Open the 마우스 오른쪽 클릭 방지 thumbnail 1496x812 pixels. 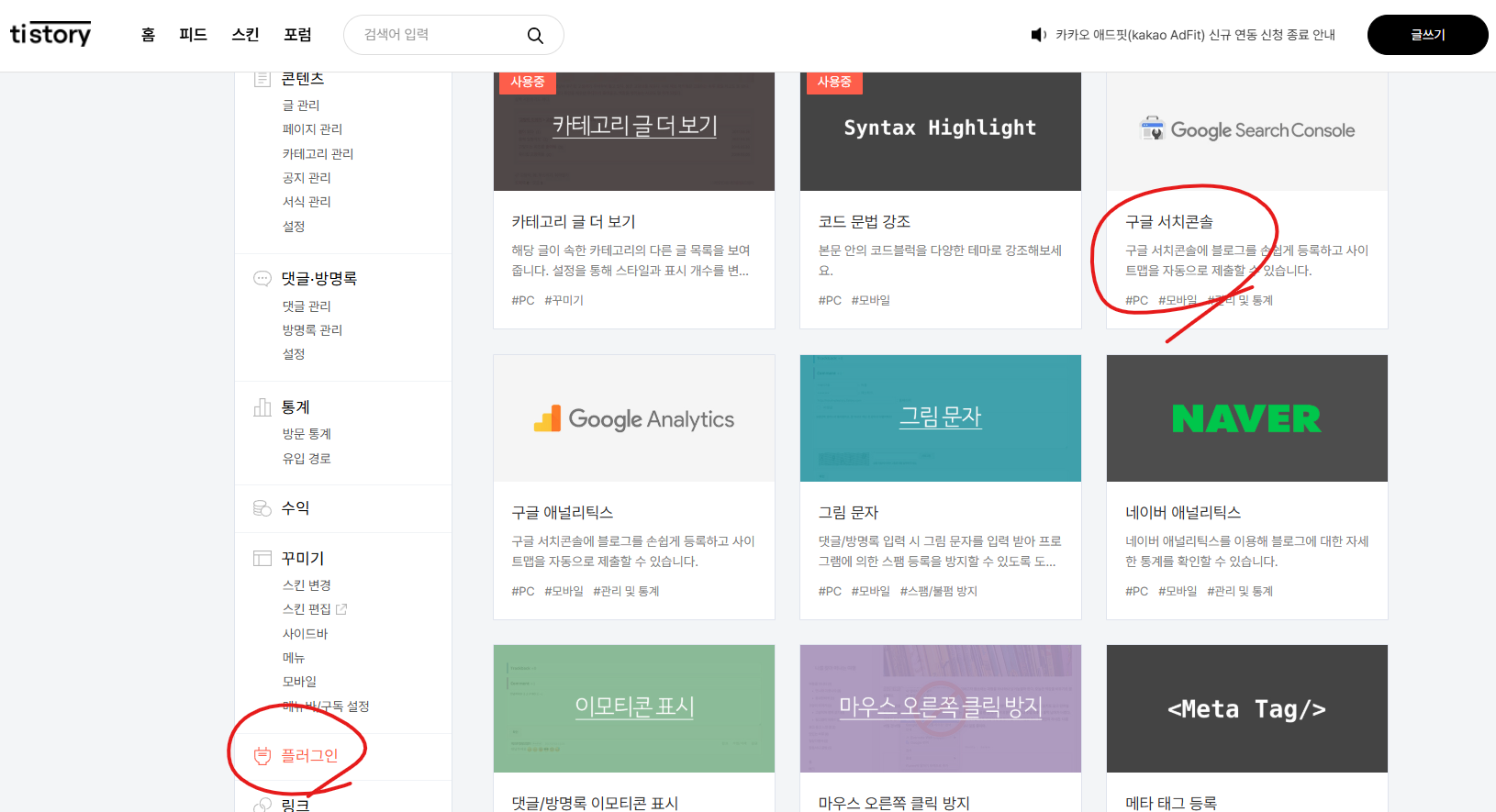point(941,708)
